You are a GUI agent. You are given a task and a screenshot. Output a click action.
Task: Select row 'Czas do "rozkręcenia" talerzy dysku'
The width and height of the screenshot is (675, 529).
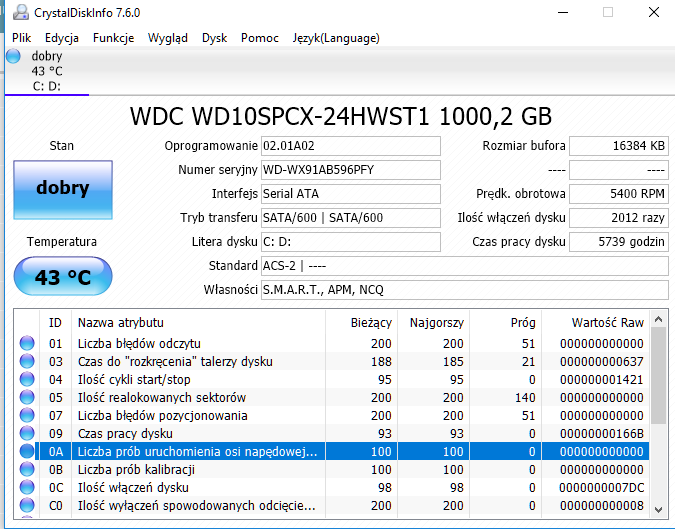[331, 361]
